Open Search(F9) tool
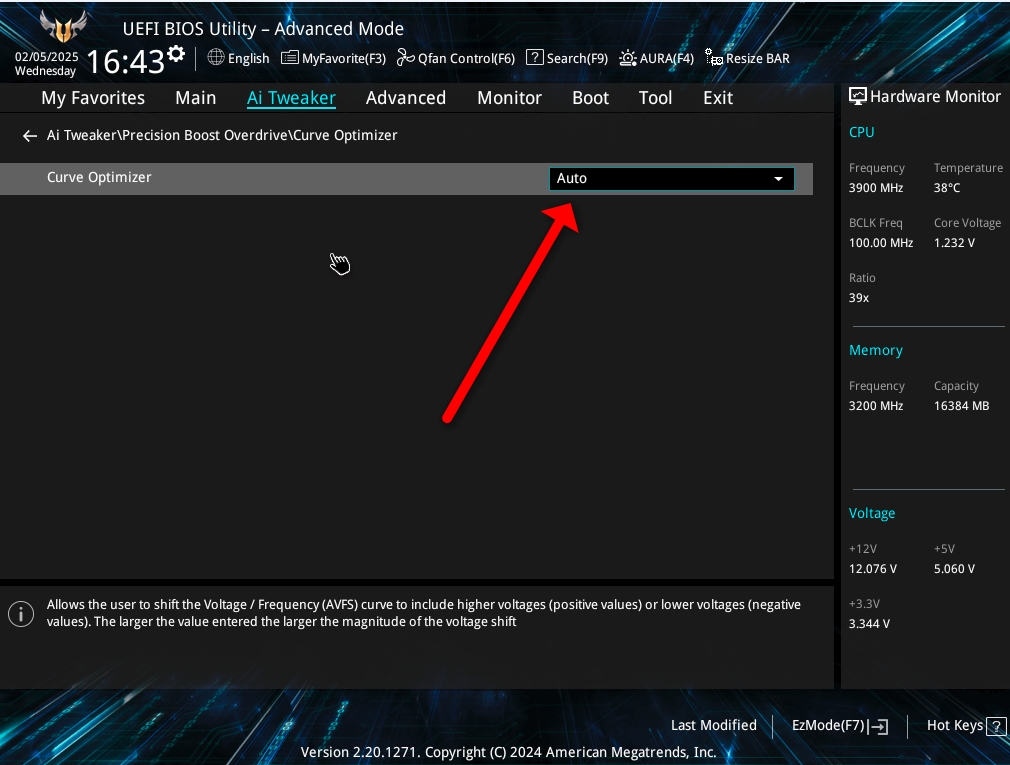Viewport: 1010px width, 765px height. point(567,58)
